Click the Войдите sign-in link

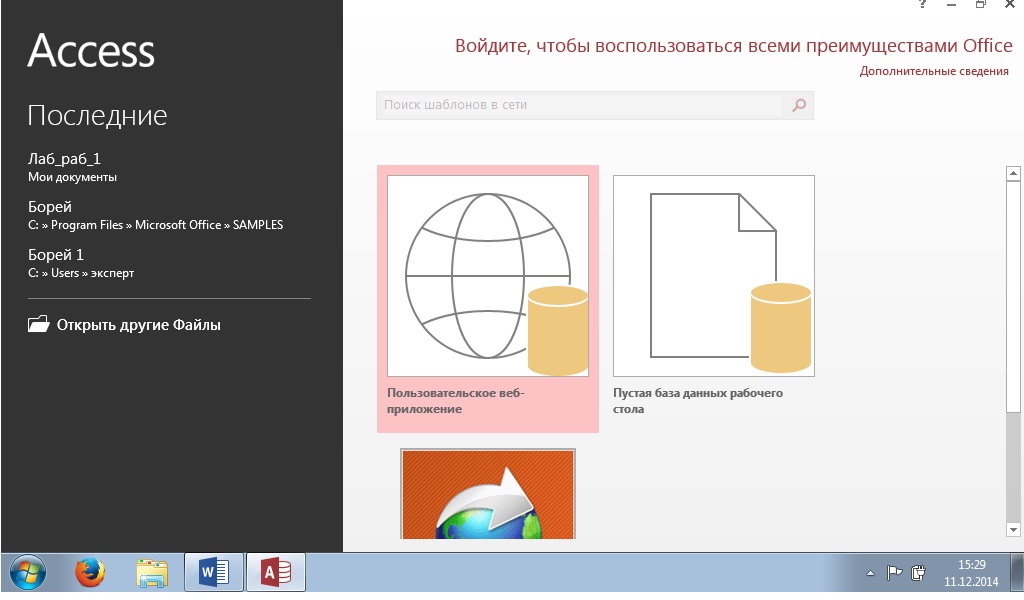733,46
